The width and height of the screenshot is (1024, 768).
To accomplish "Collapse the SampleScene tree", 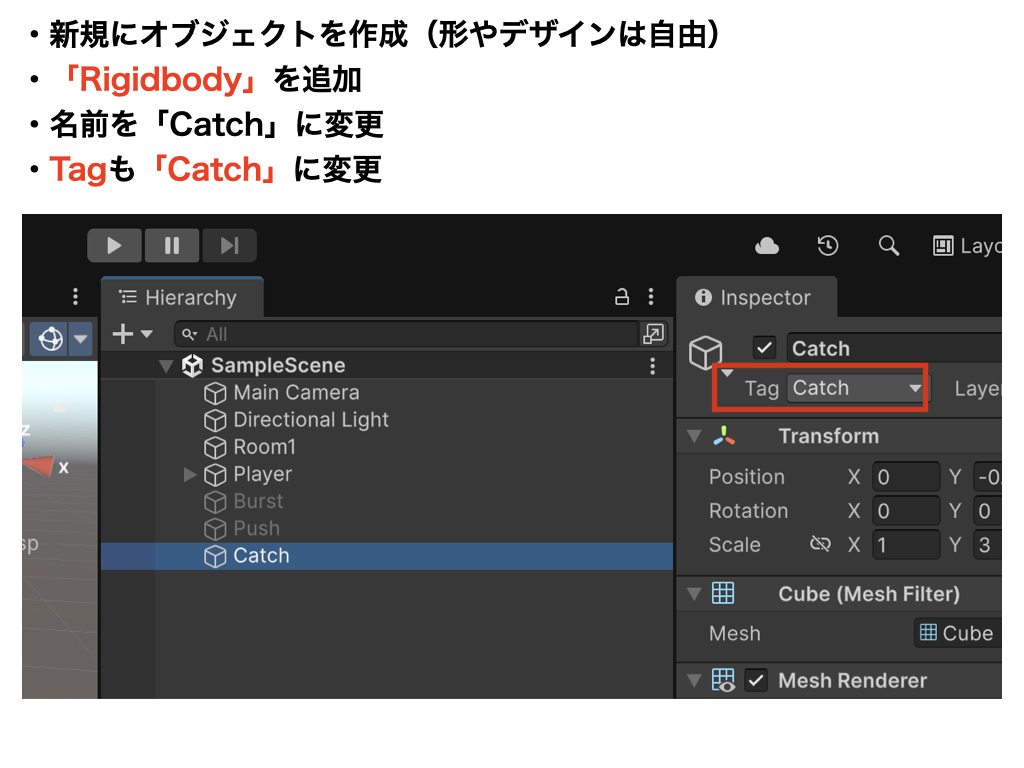I will [x=166, y=366].
